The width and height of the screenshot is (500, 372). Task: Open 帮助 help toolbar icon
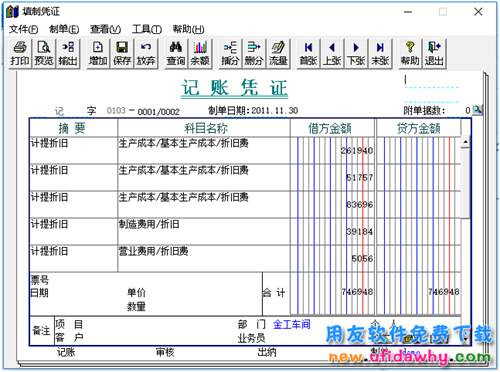pos(410,54)
